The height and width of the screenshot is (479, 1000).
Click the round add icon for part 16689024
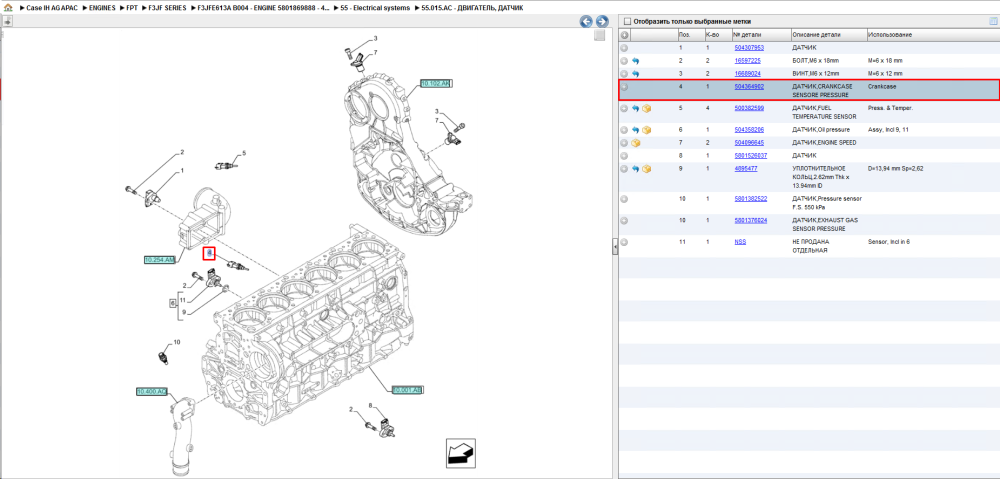(x=624, y=74)
